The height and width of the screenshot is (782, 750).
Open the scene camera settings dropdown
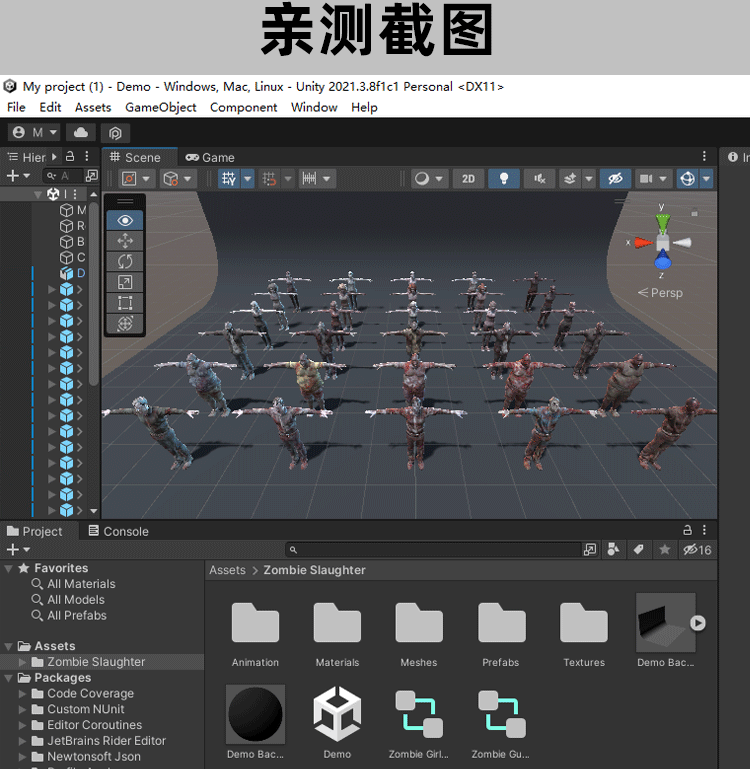tap(653, 179)
